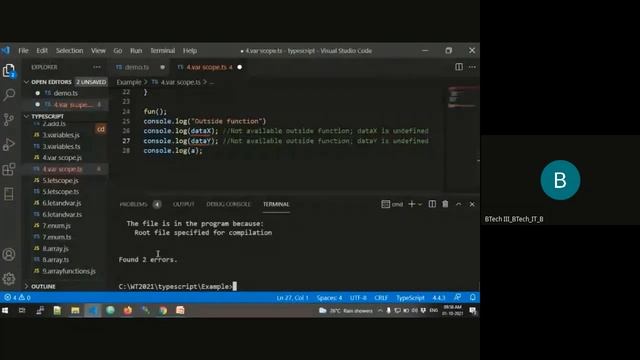The image size is (640, 360).
Task: Split the terminal panel
Action: pos(432,204)
